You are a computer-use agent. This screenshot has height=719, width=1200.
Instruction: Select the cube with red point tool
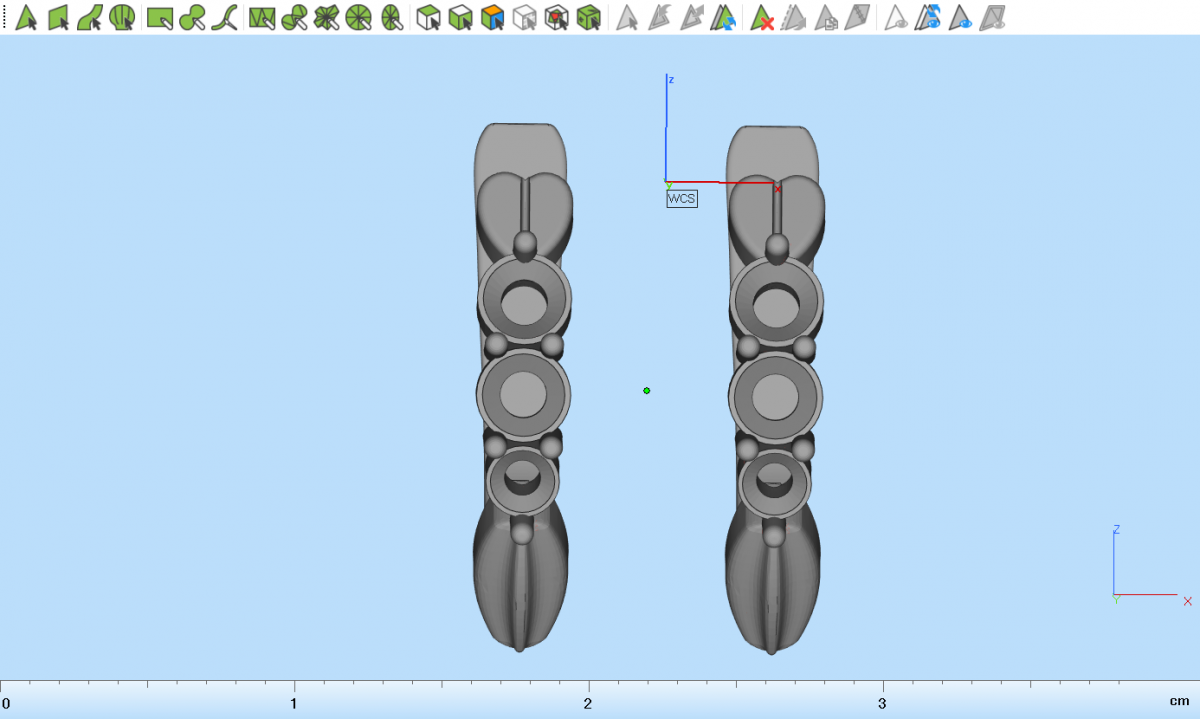coord(558,17)
